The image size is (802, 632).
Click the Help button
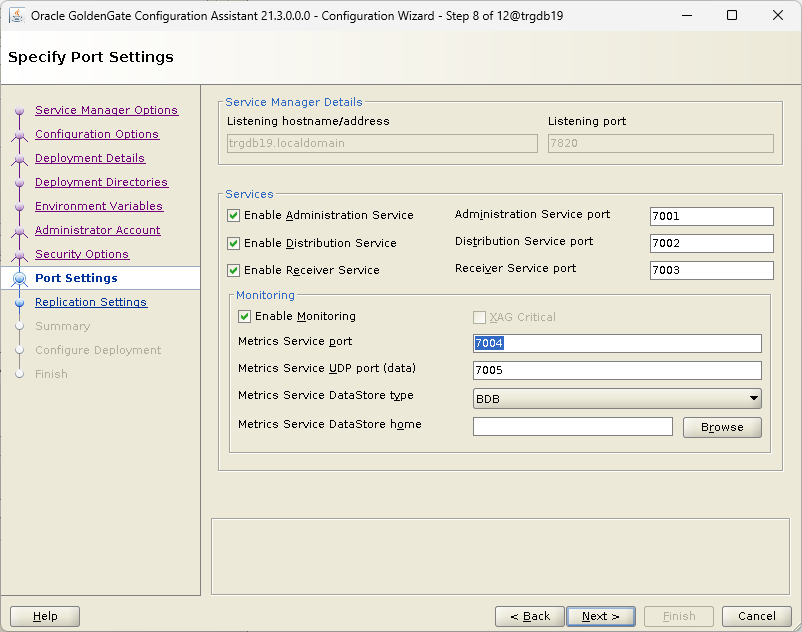point(45,616)
